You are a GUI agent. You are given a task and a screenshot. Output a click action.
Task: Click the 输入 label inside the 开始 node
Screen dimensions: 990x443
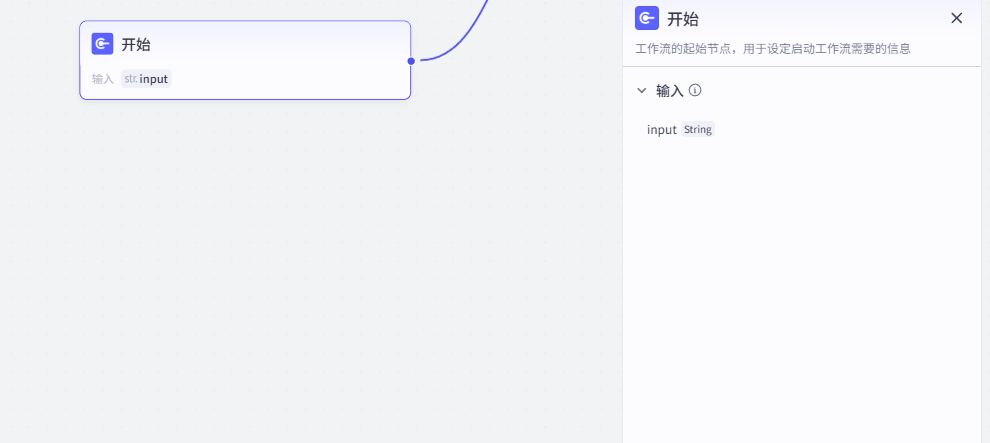[x=103, y=79]
